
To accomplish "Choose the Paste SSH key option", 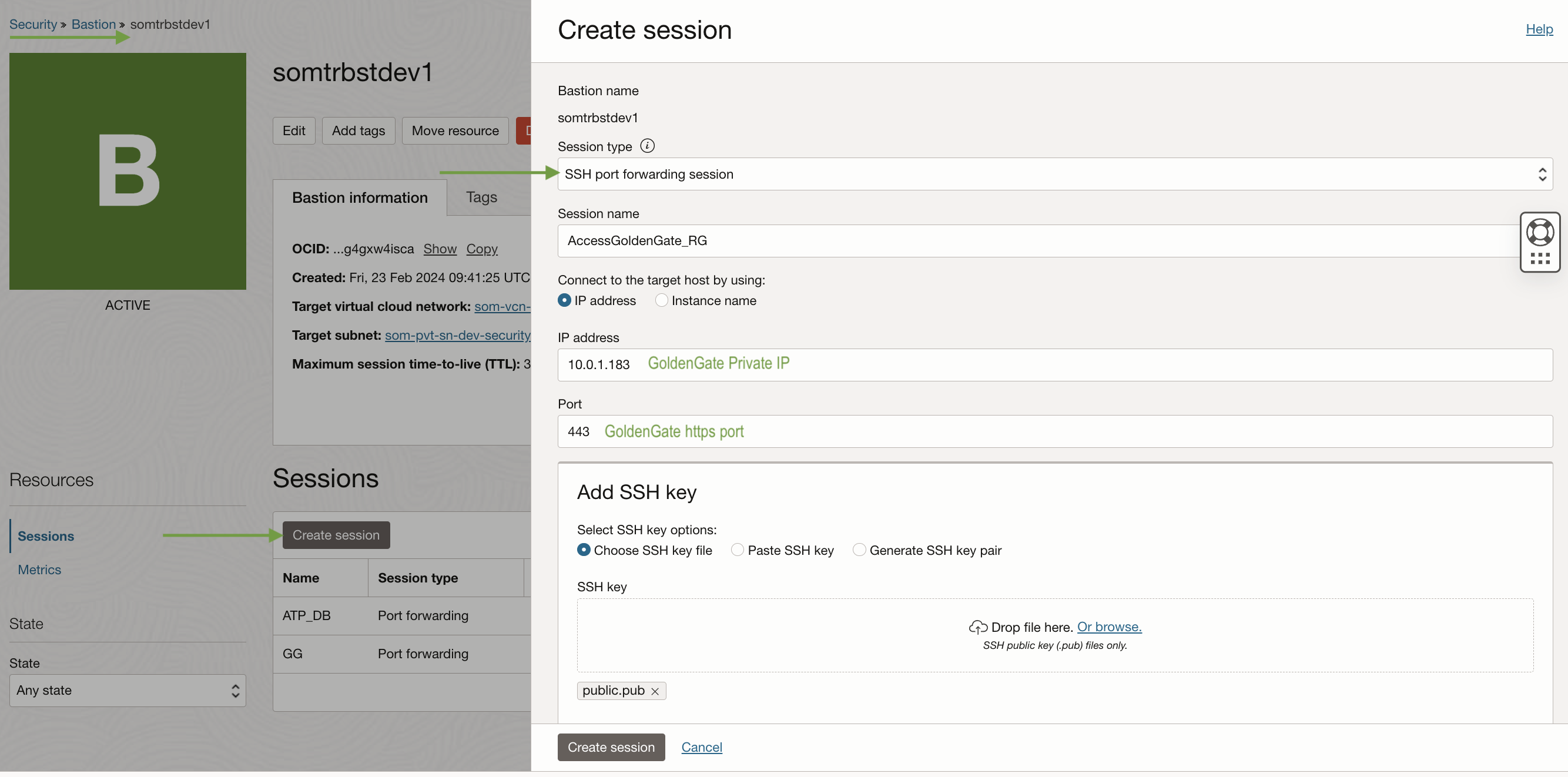I will click(737, 550).
